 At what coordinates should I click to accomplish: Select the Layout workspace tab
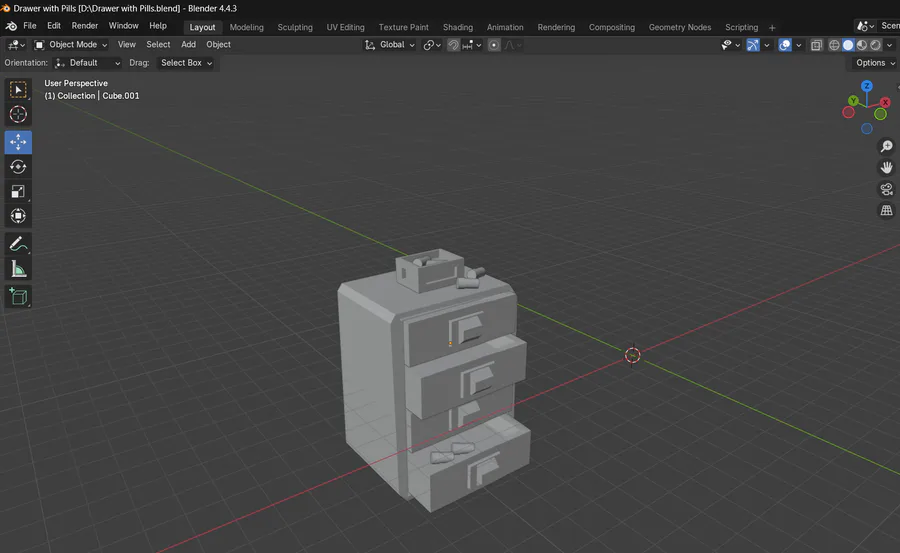(202, 28)
